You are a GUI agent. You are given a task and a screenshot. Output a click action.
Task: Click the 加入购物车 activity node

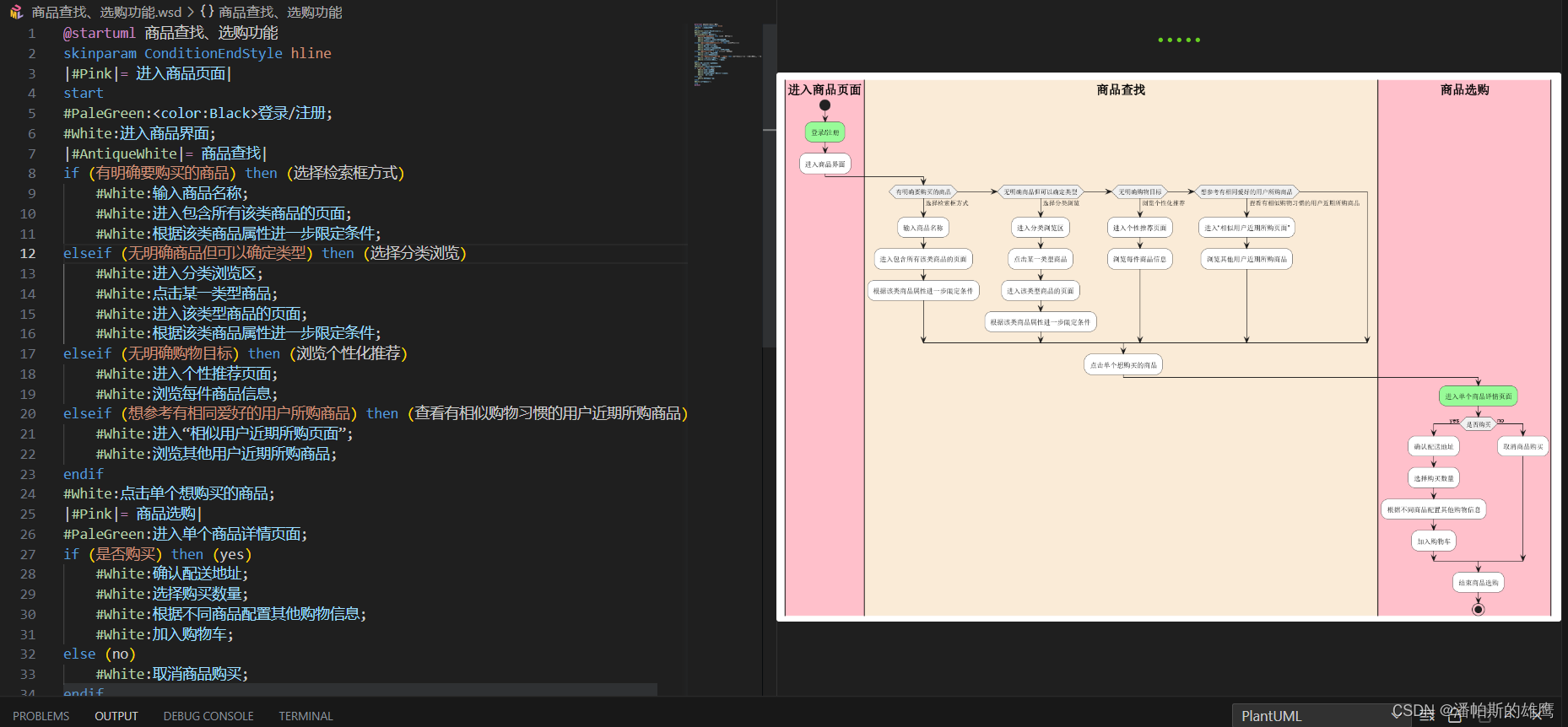pos(1434,541)
